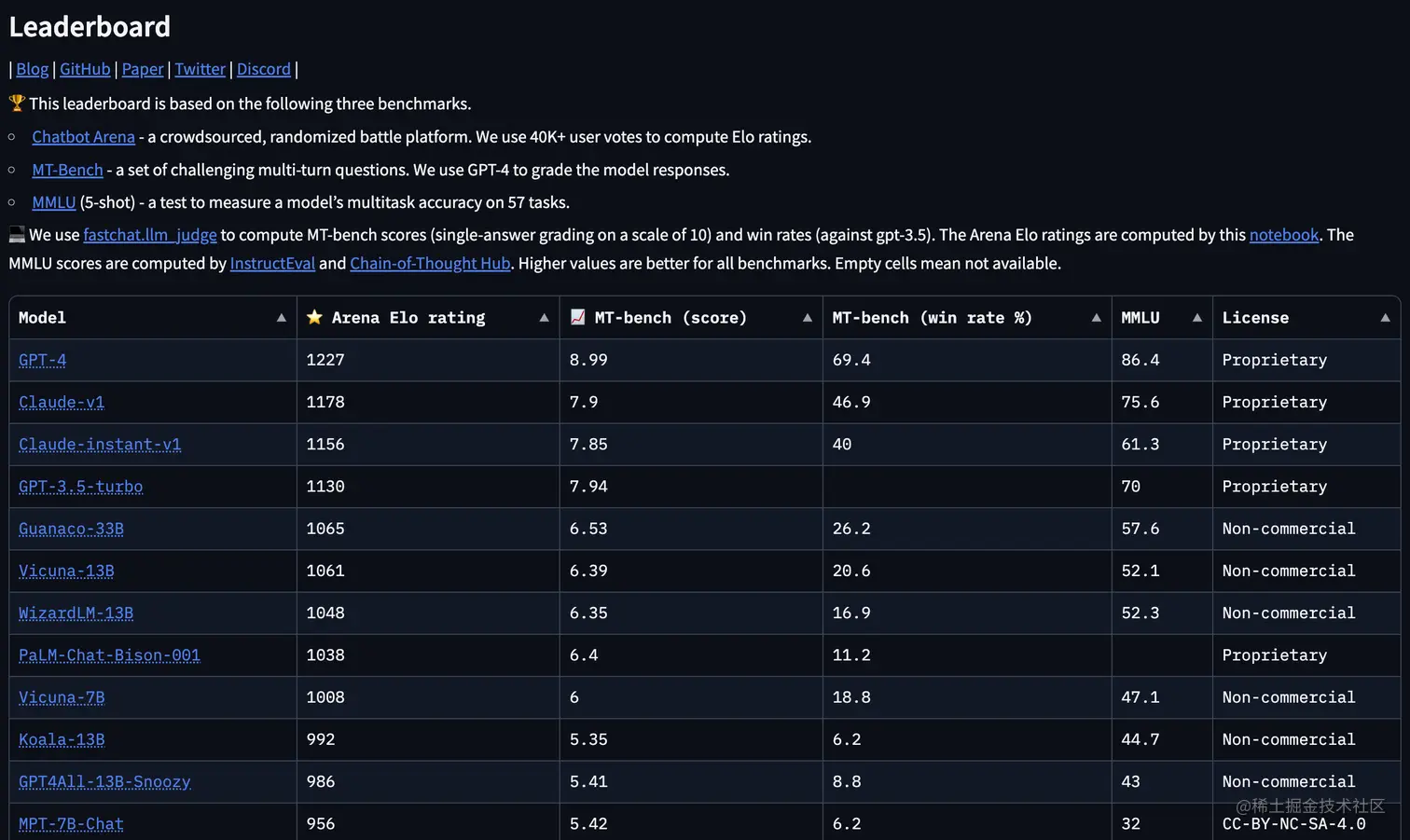Open the WizardLM-13B model link
1410x840 pixels.
76,613
